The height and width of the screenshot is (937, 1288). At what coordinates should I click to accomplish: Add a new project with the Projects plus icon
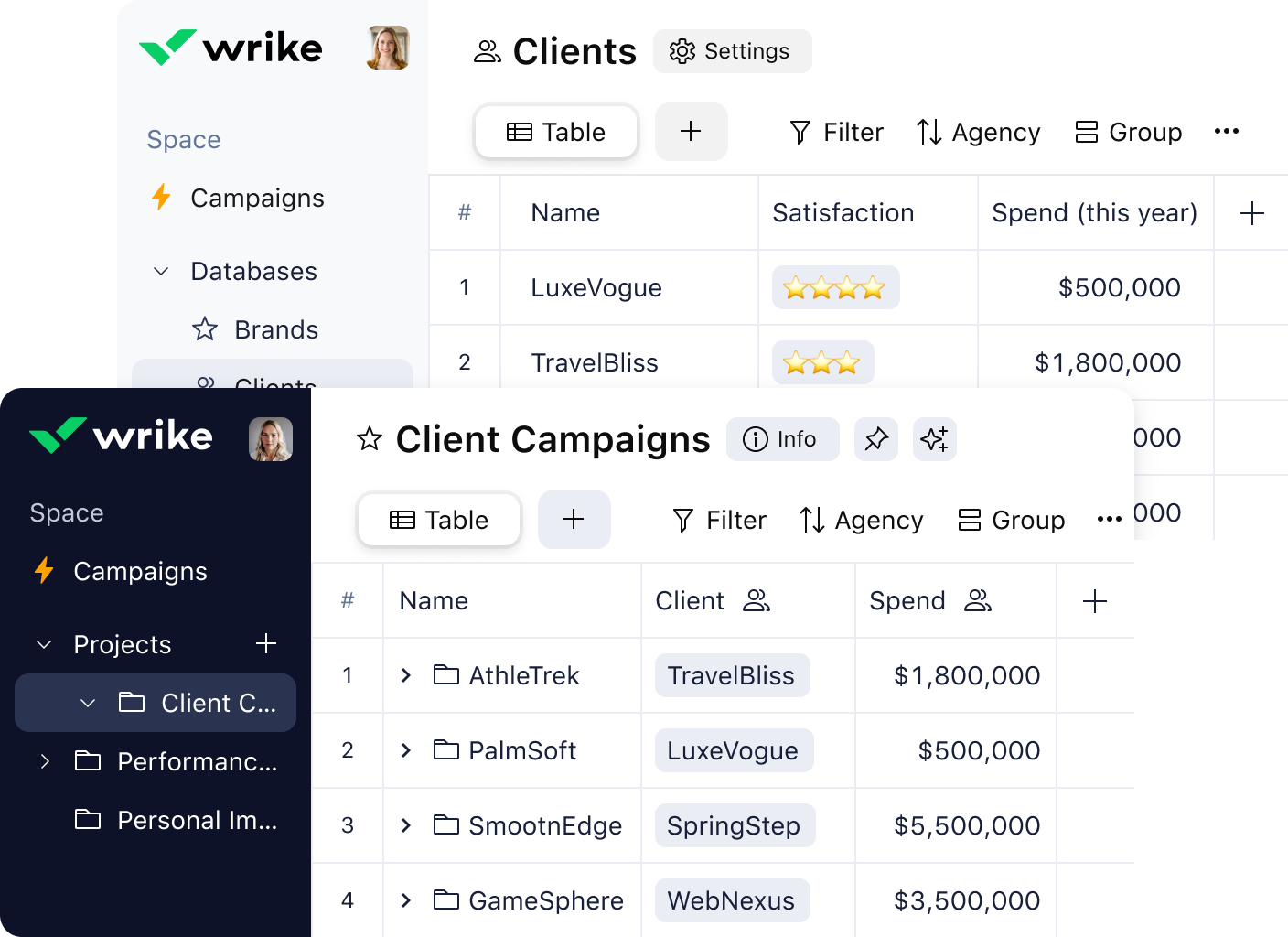[266, 644]
